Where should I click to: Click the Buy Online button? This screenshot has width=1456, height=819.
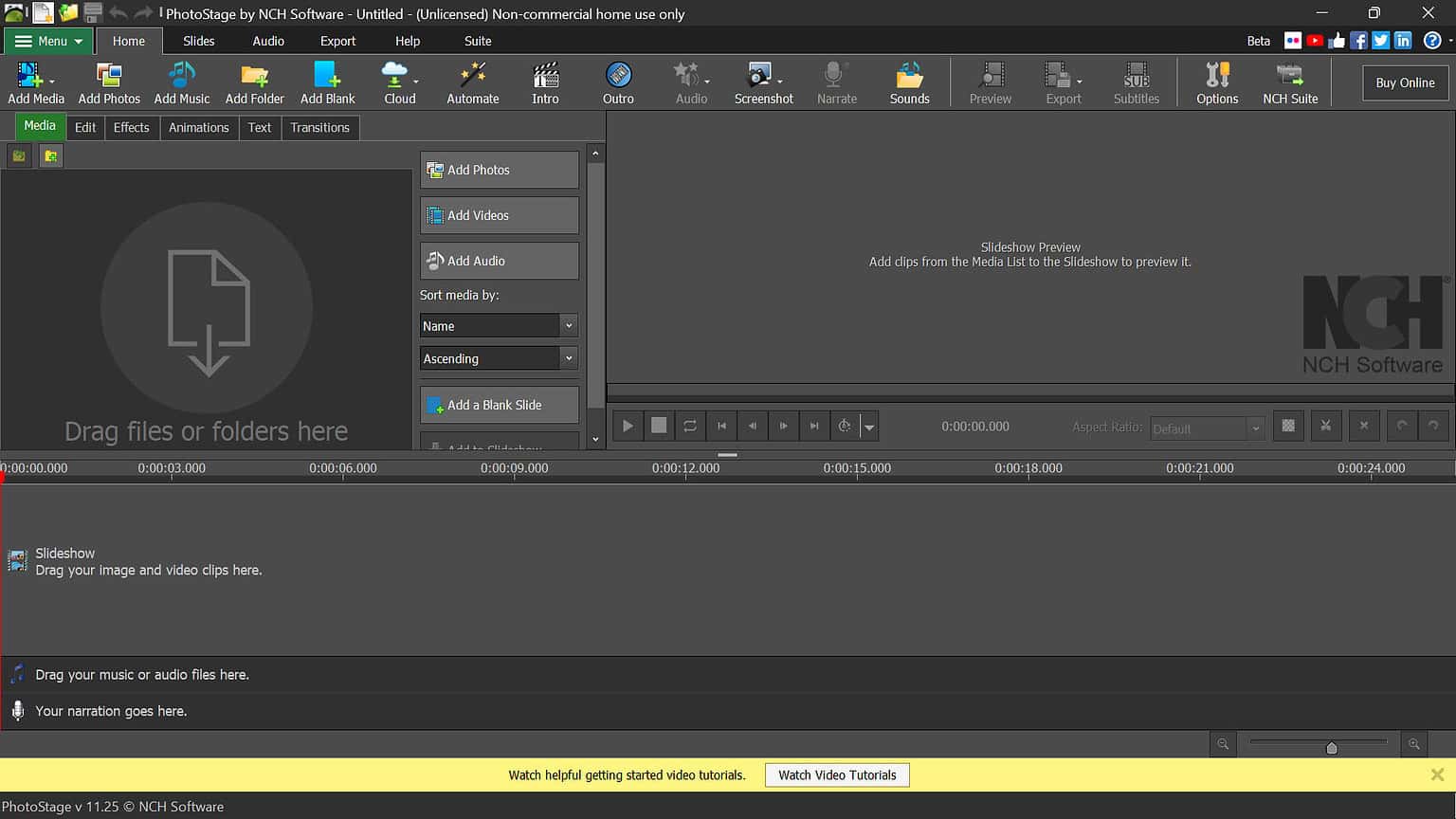click(1405, 82)
